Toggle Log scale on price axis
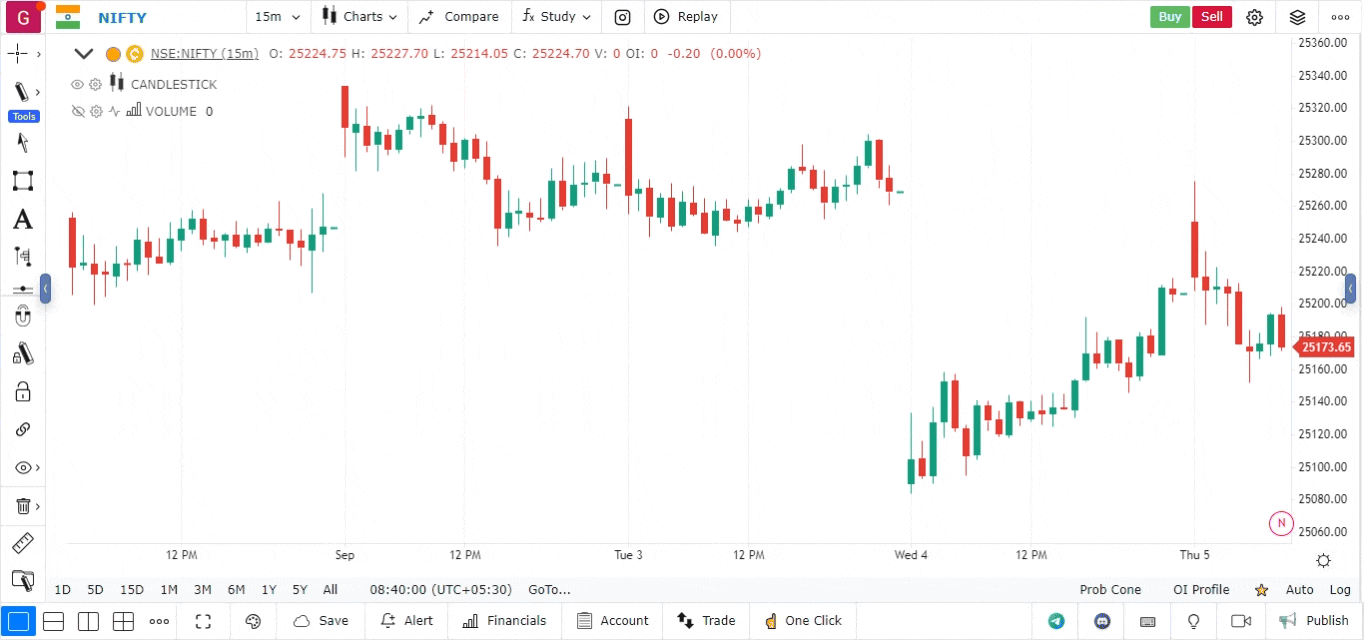The image size is (1364, 640). (x=1340, y=590)
